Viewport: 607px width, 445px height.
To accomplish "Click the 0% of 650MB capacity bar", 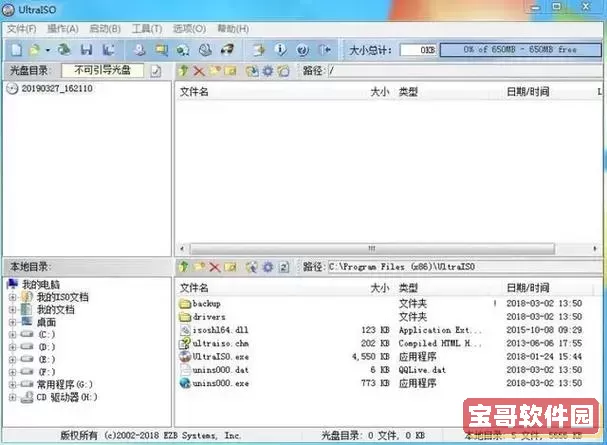I will pyautogui.click(x=520, y=50).
